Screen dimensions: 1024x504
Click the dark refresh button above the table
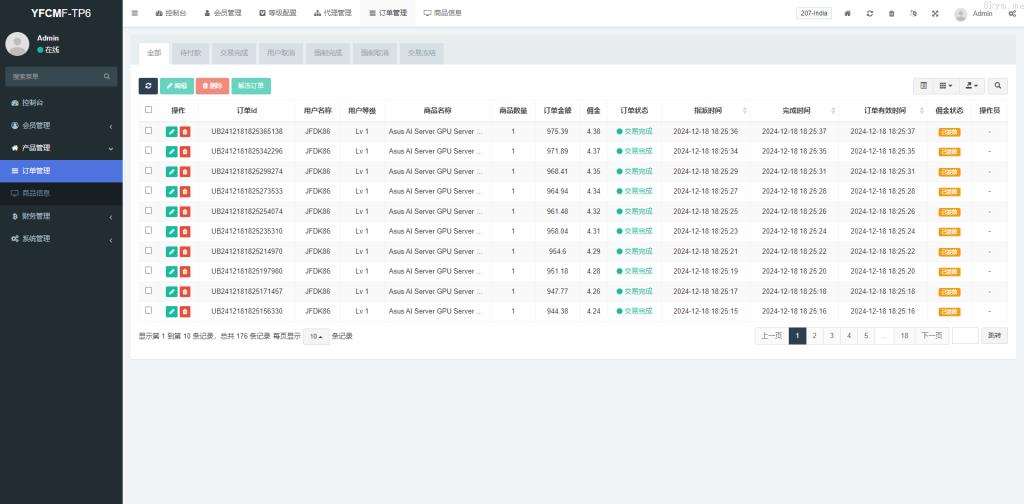pos(148,86)
